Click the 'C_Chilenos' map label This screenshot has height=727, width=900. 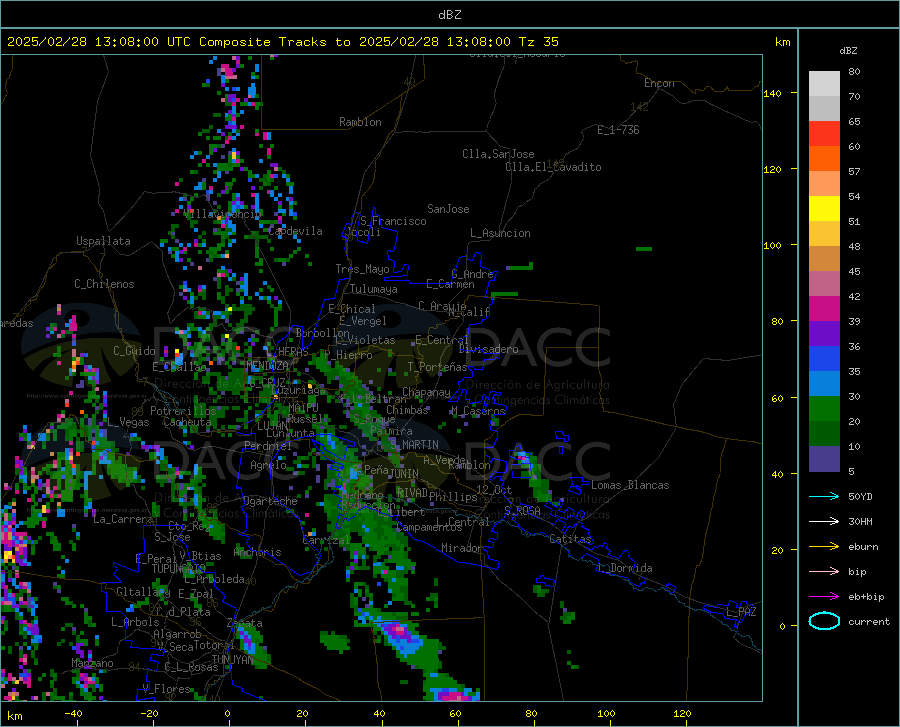104,283
